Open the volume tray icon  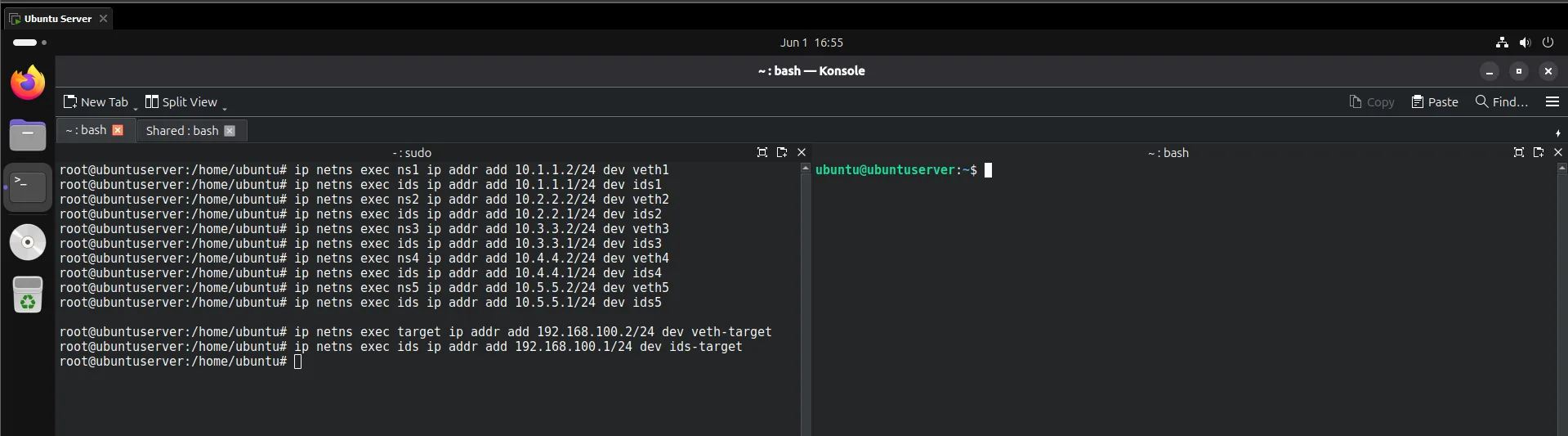coord(1525,43)
